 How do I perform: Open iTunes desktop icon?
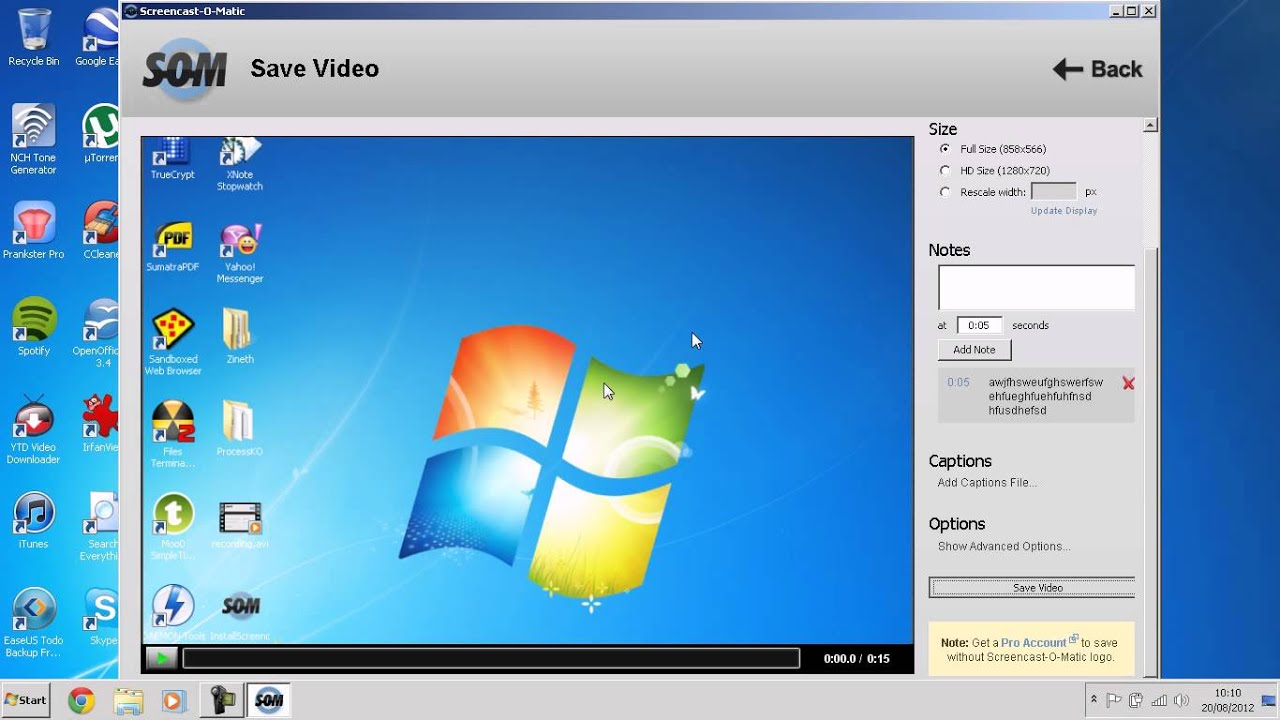tap(33, 520)
